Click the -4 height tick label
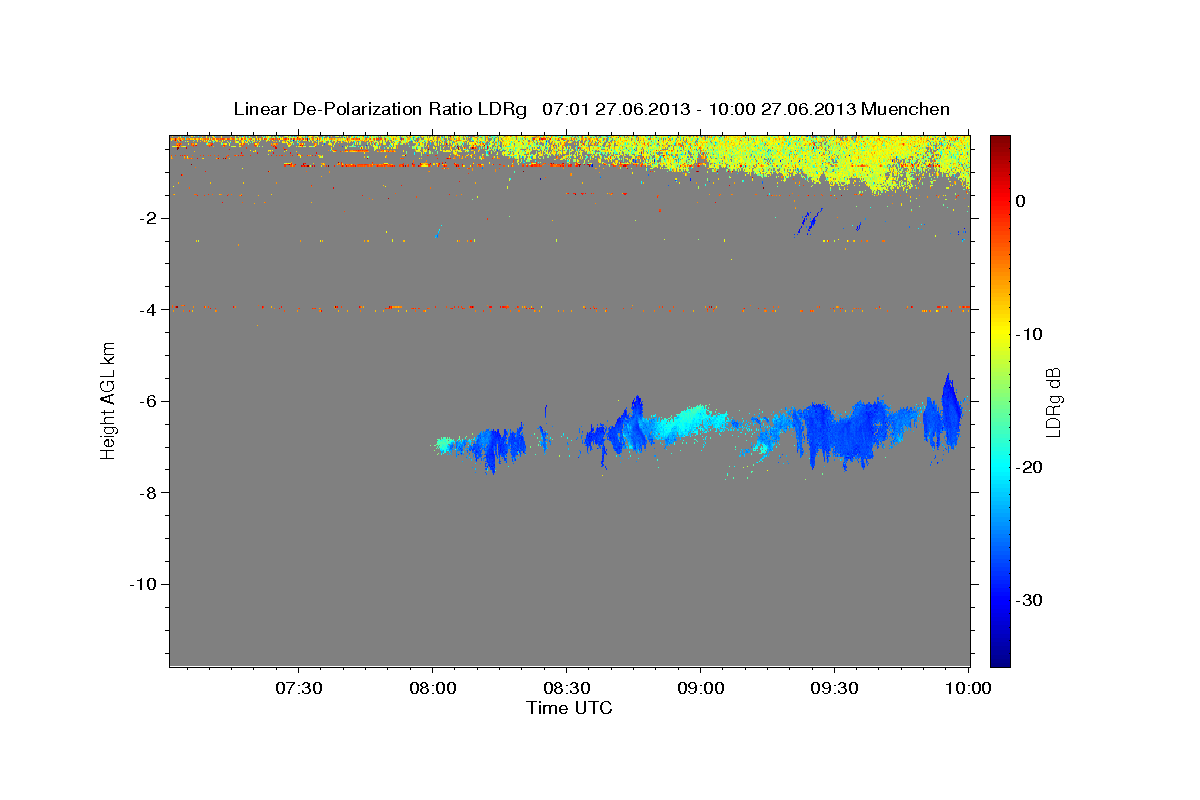Viewport: 1200px width, 800px height. tap(147, 310)
